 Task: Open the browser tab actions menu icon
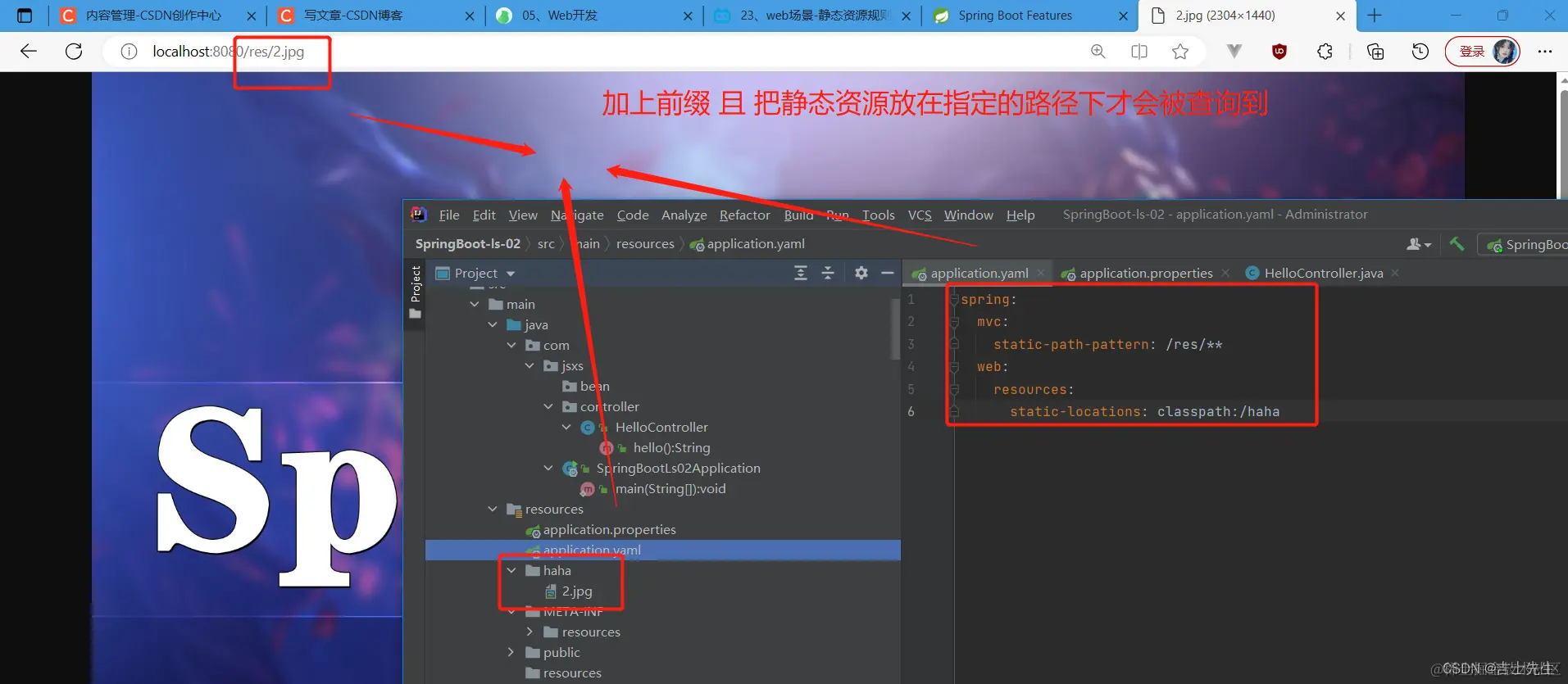pyautogui.click(x=25, y=16)
